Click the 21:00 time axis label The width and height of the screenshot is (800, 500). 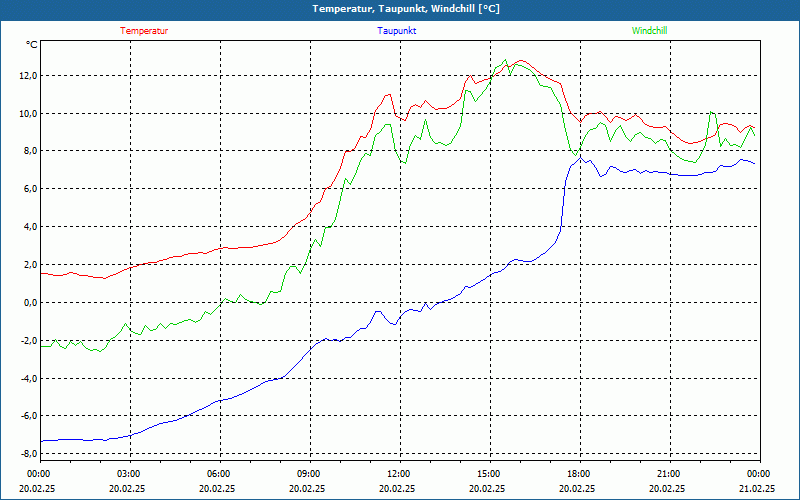pyautogui.click(x=670, y=474)
